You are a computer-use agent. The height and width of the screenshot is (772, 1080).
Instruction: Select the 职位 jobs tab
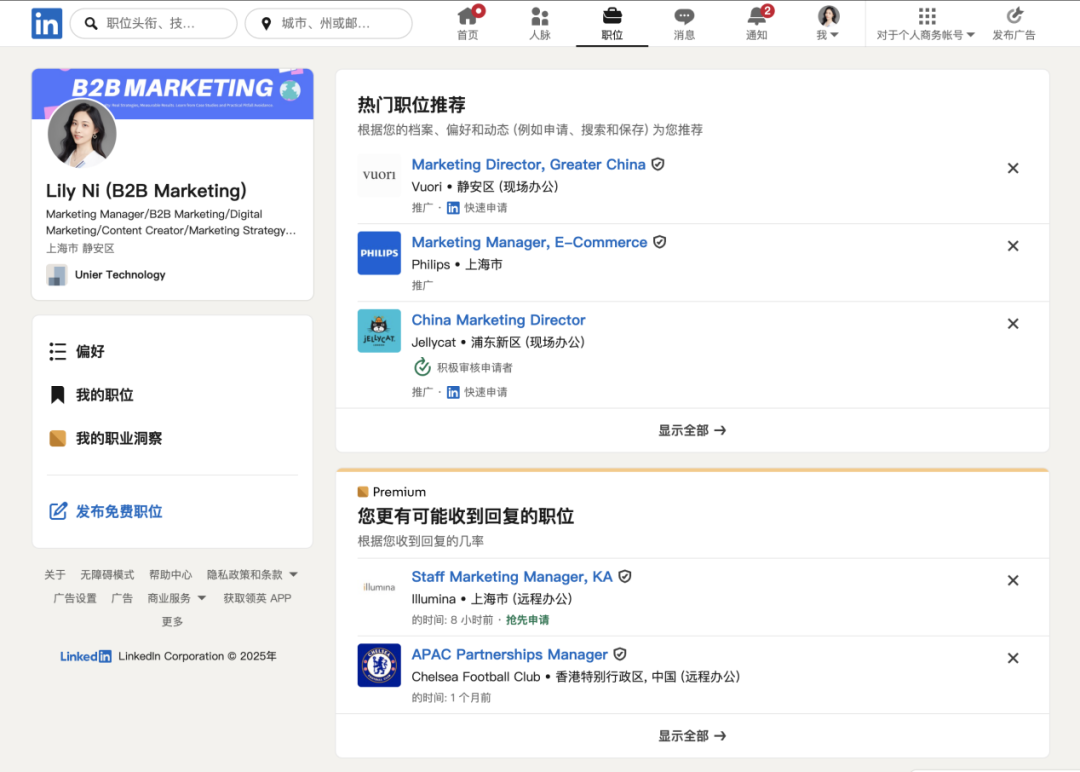tap(612, 23)
